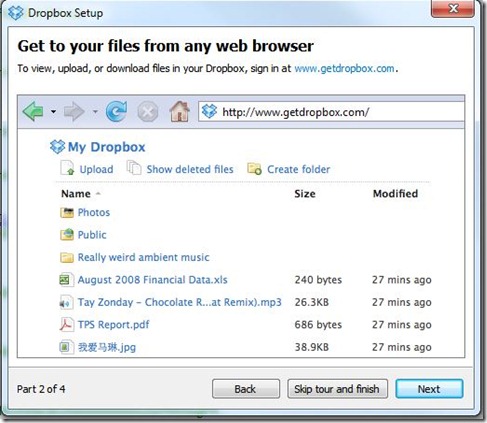Click modified time of TPS Report.pdf
The height and width of the screenshot is (423, 487).
[x=402, y=324]
